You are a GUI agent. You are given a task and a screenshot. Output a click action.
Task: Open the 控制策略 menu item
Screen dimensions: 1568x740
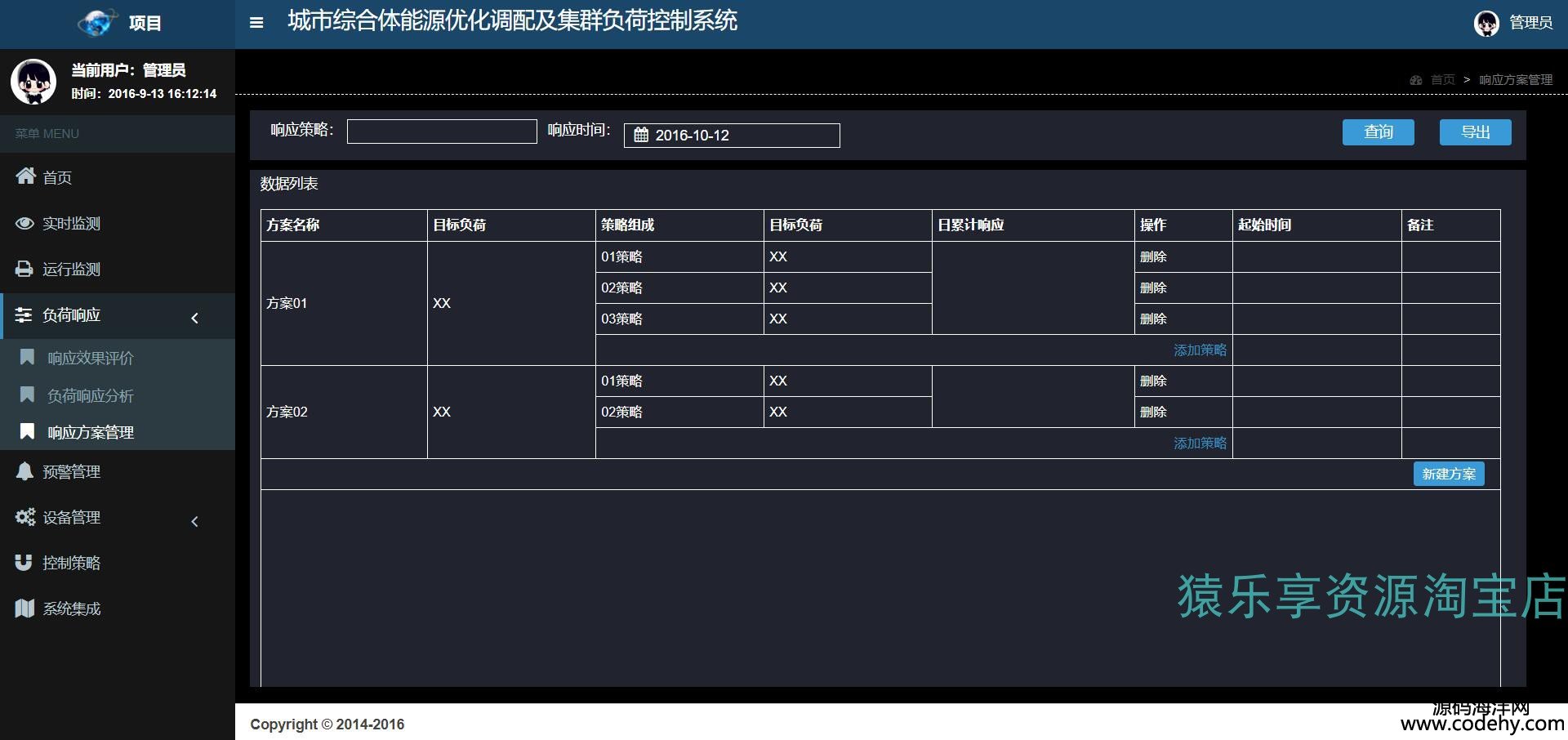(118, 563)
